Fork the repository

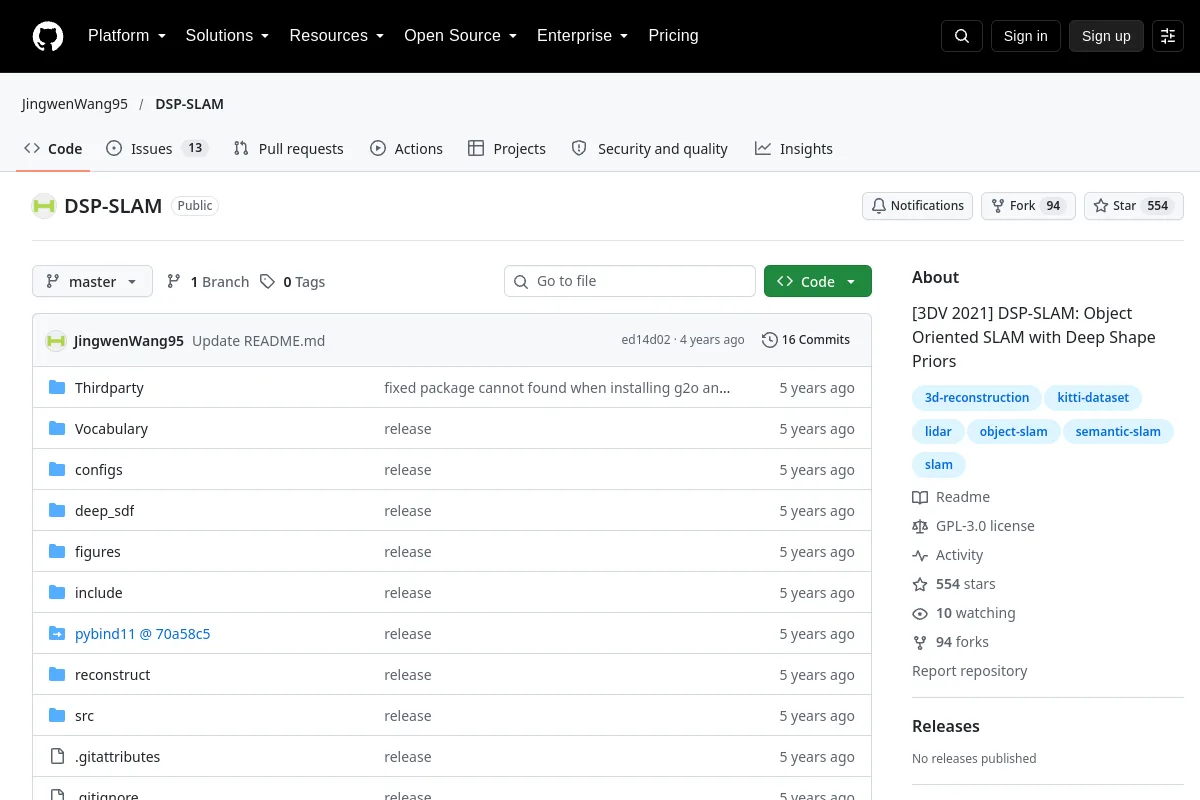1028,206
